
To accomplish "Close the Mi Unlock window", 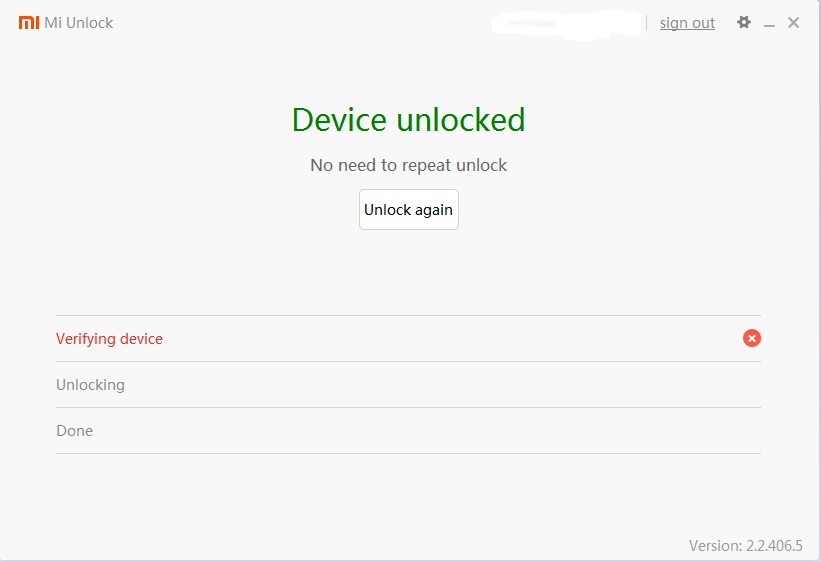I will (794, 22).
